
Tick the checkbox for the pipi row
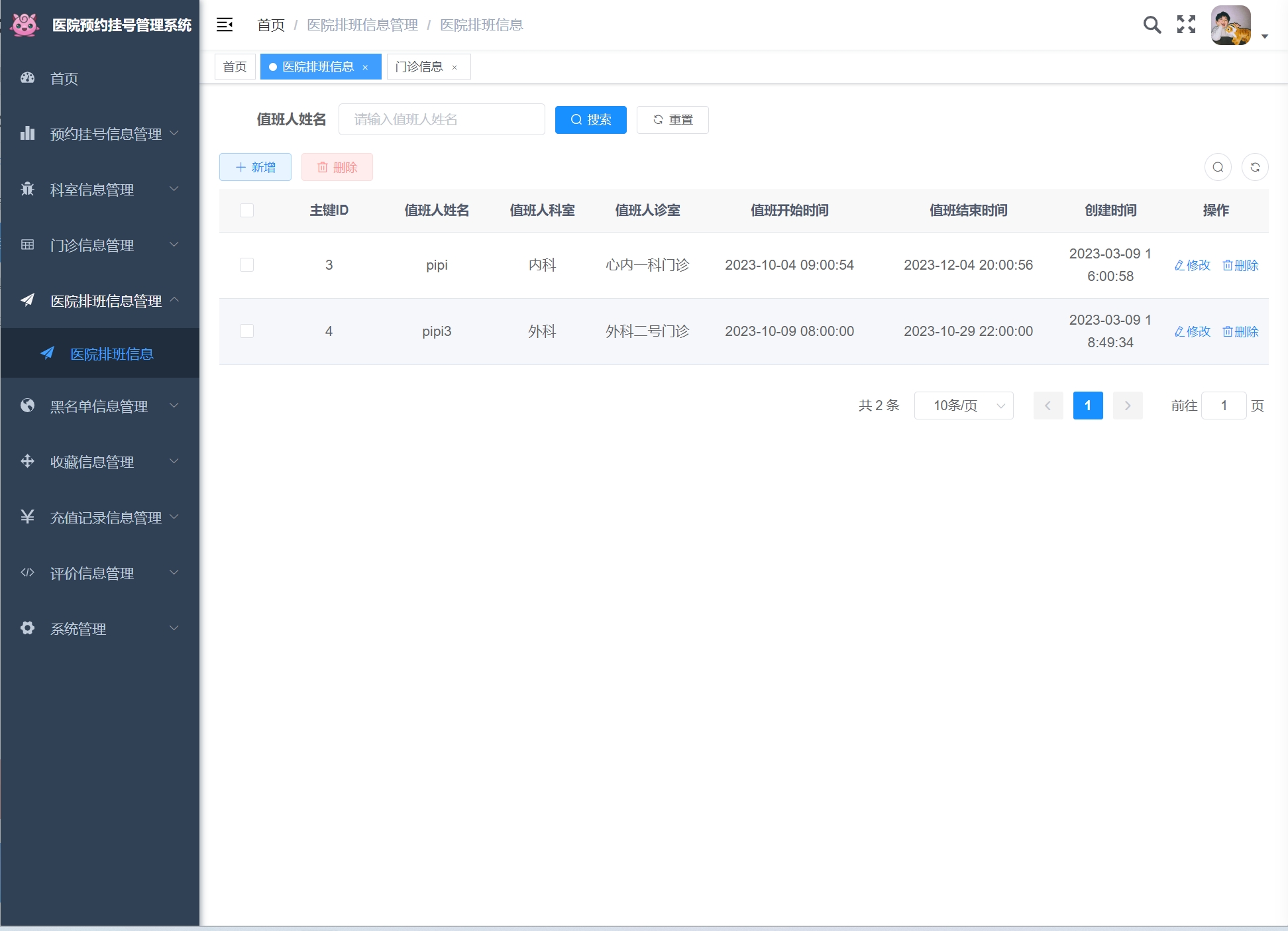pyautogui.click(x=246, y=265)
